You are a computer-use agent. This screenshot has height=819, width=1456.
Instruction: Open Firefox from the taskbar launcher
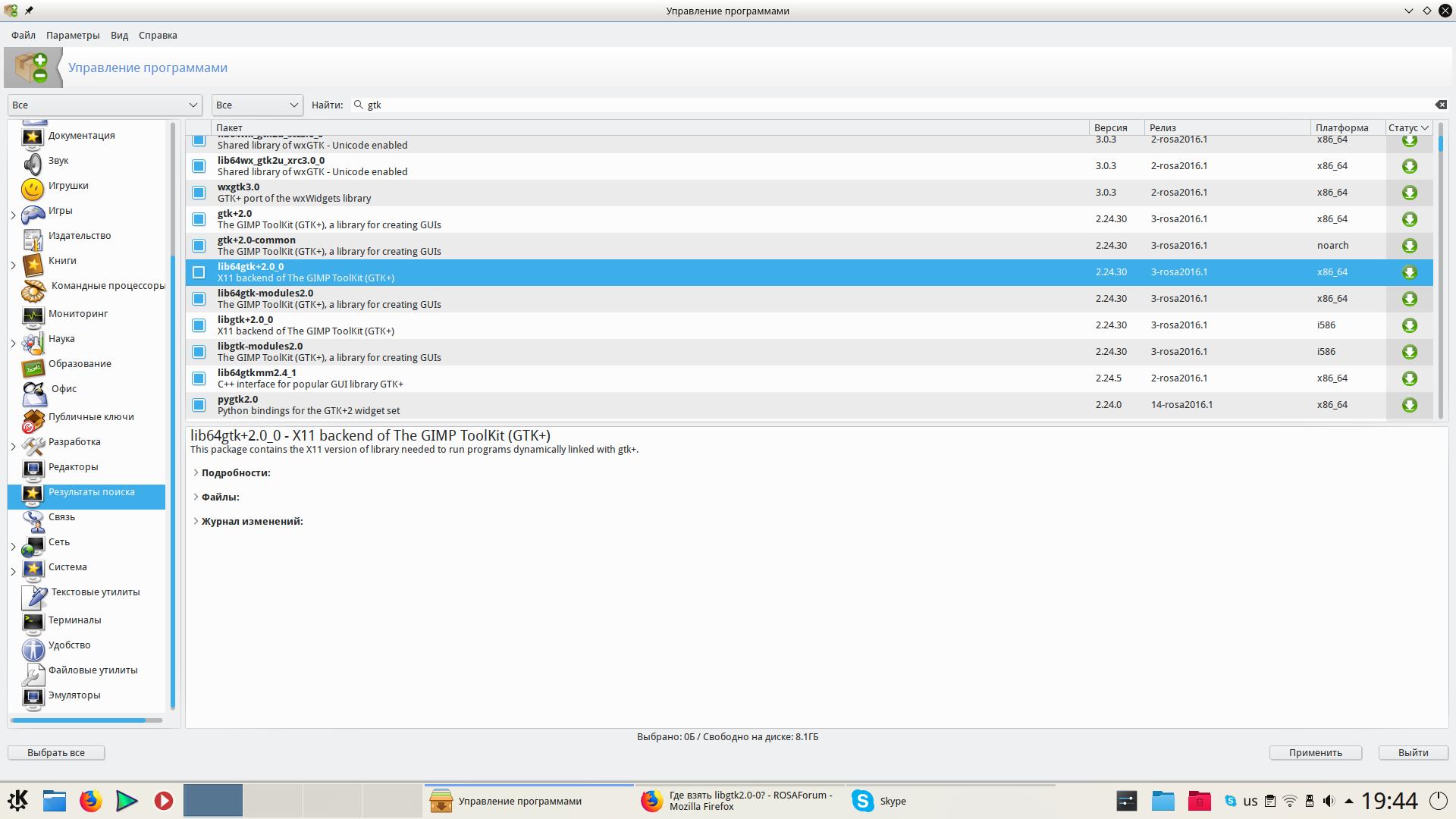[x=90, y=801]
